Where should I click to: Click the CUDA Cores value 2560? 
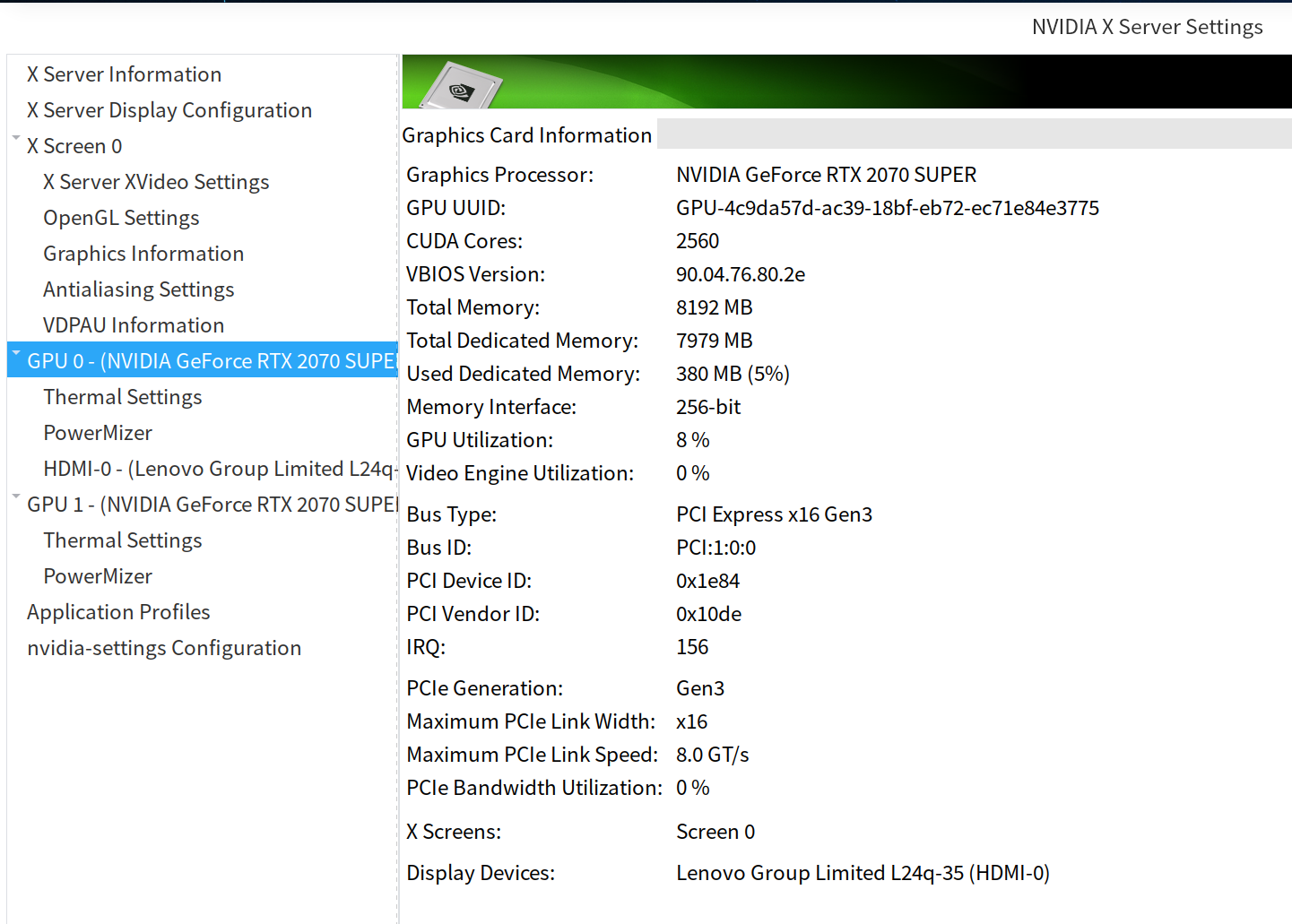tap(698, 241)
